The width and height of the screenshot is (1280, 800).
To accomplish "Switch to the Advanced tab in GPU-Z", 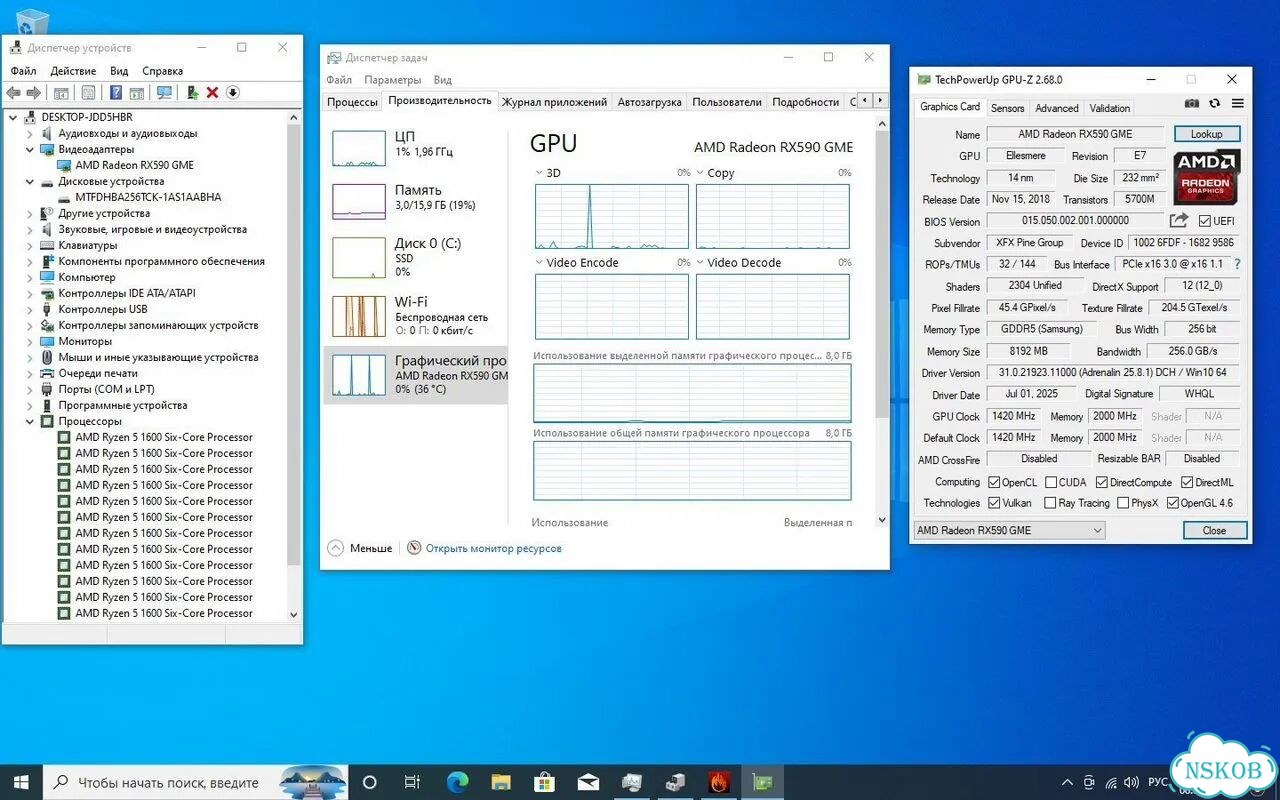I will point(1057,108).
